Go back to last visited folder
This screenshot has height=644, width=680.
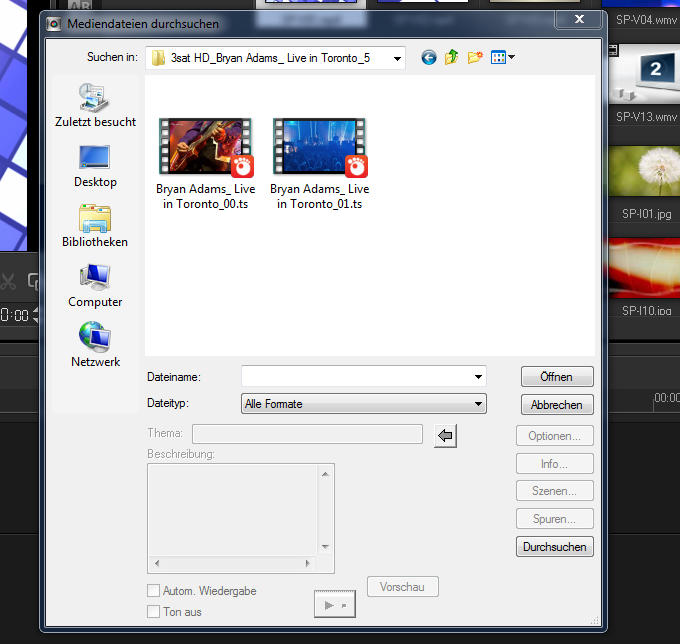click(x=428, y=57)
